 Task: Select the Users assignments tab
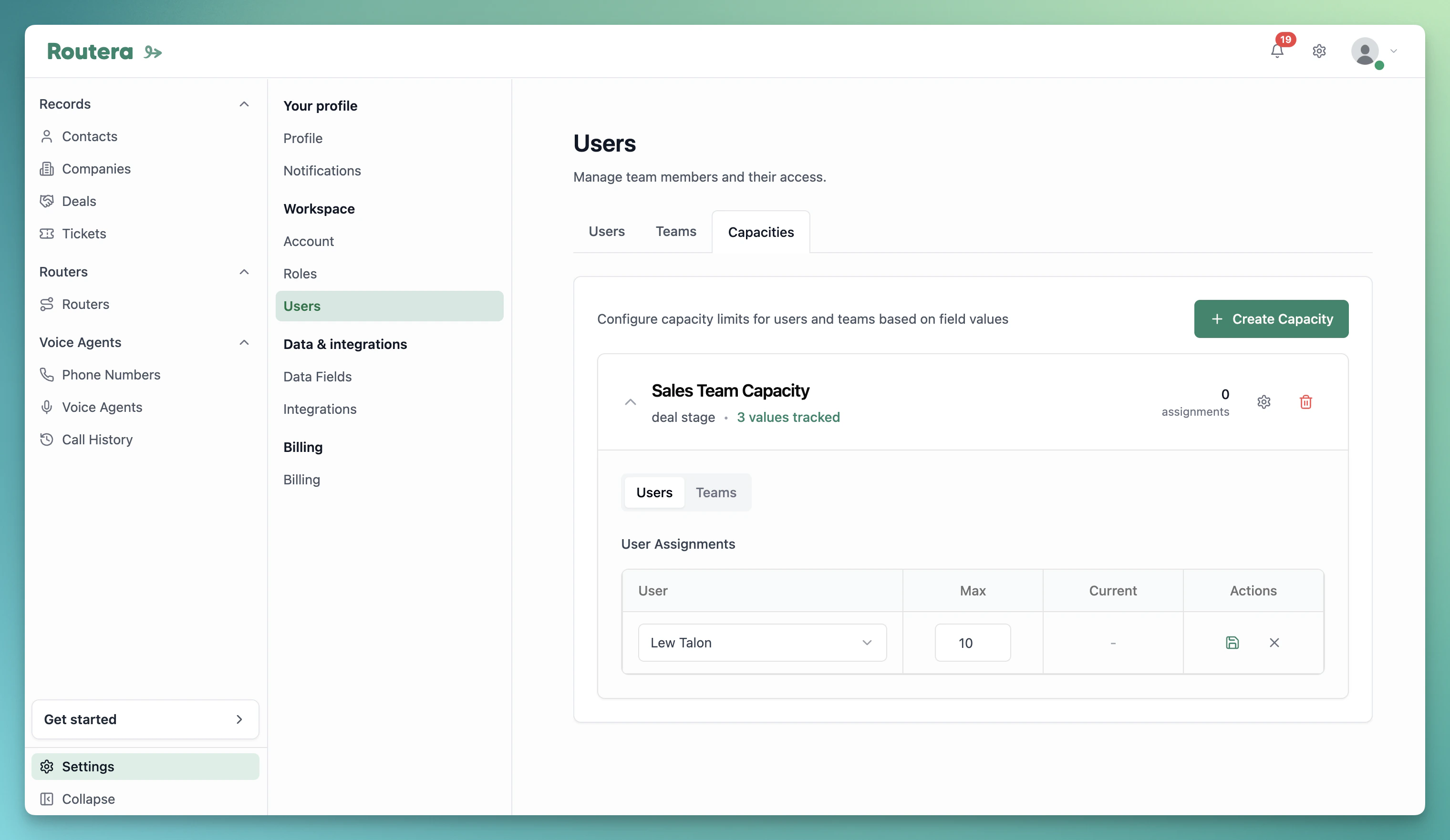[x=654, y=492]
